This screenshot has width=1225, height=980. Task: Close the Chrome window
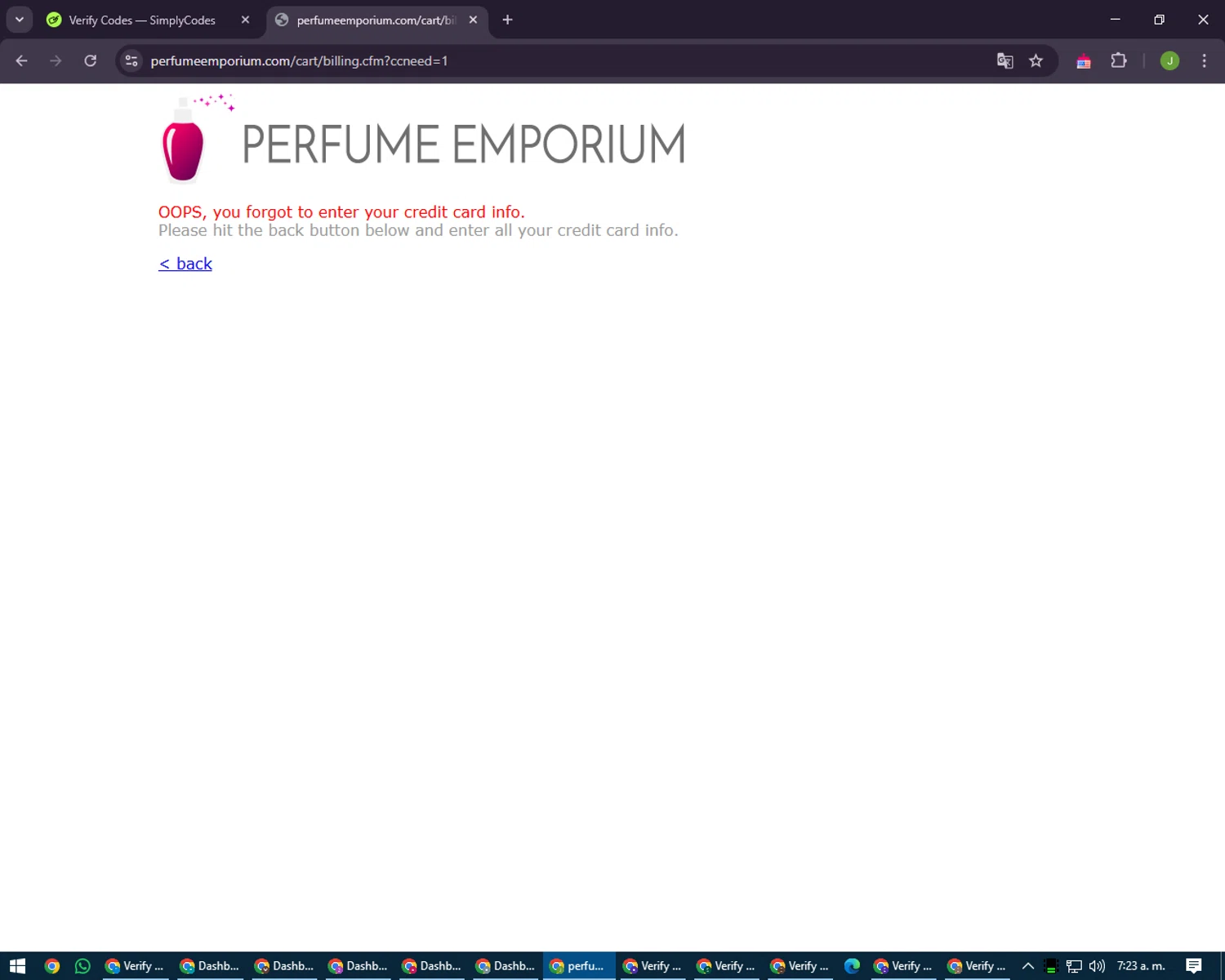click(x=1203, y=20)
